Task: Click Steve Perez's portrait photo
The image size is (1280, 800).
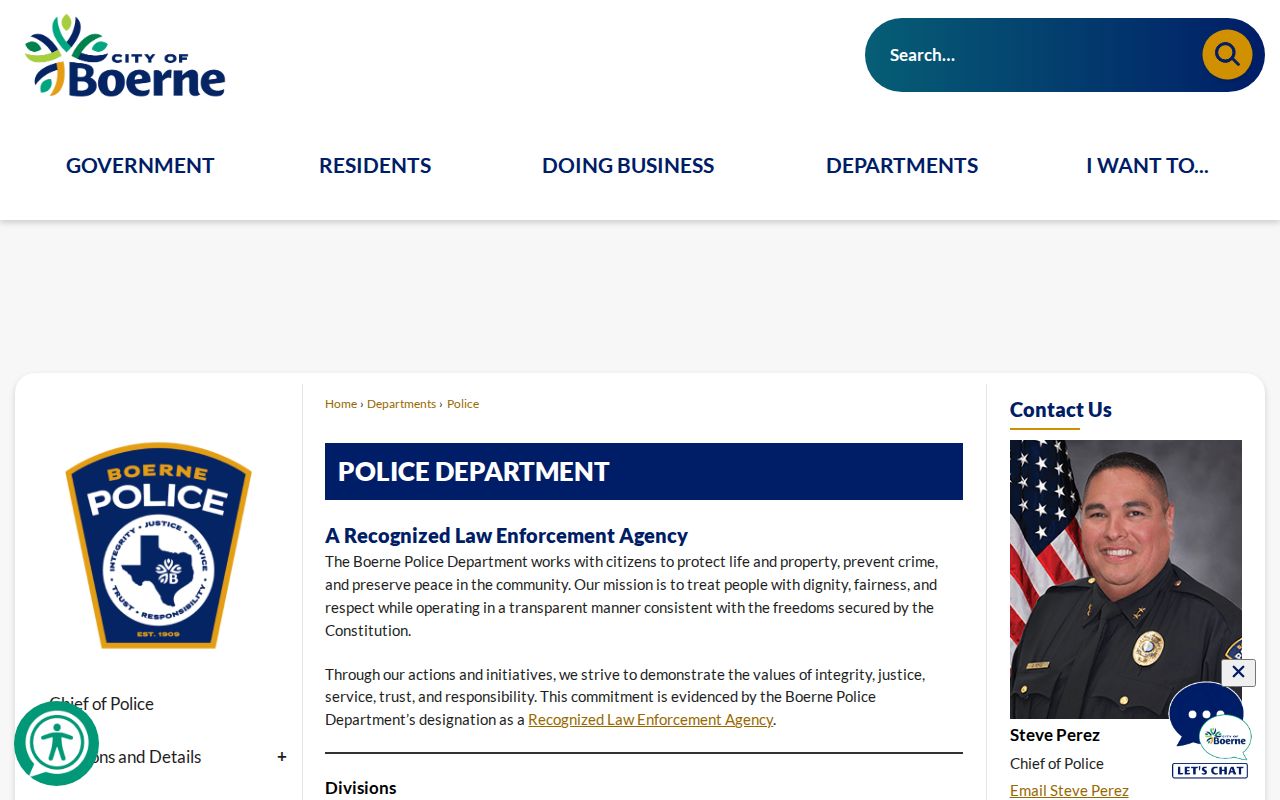Action: [1126, 579]
